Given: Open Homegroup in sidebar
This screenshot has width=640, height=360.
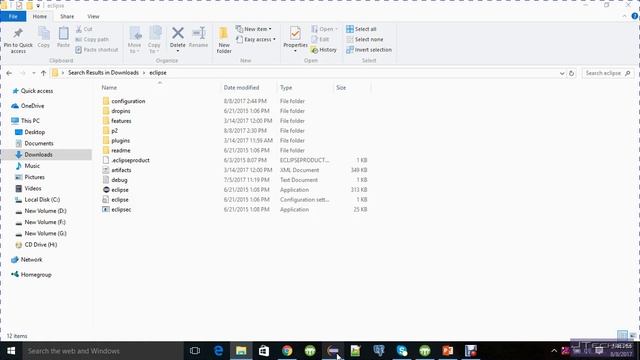Looking at the screenshot, I should point(36,274).
